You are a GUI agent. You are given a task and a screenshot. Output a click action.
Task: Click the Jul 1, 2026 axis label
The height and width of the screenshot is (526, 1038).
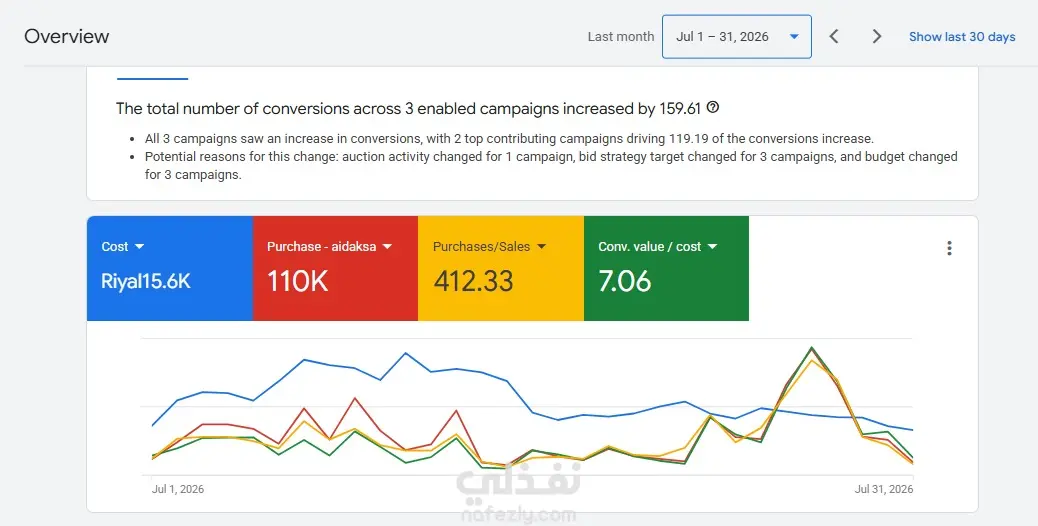pos(178,489)
